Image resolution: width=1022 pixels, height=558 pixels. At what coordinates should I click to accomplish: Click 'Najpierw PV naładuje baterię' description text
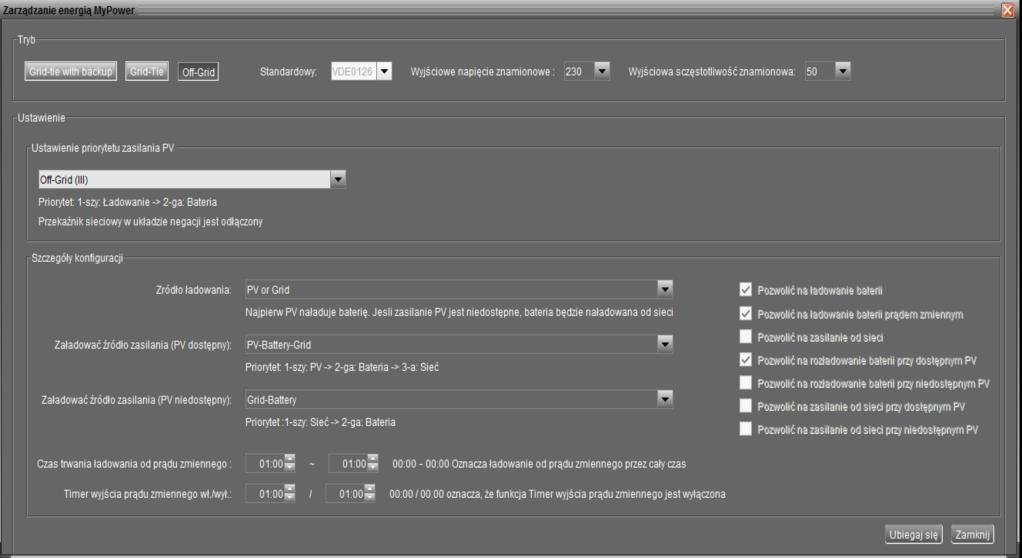click(x=460, y=312)
